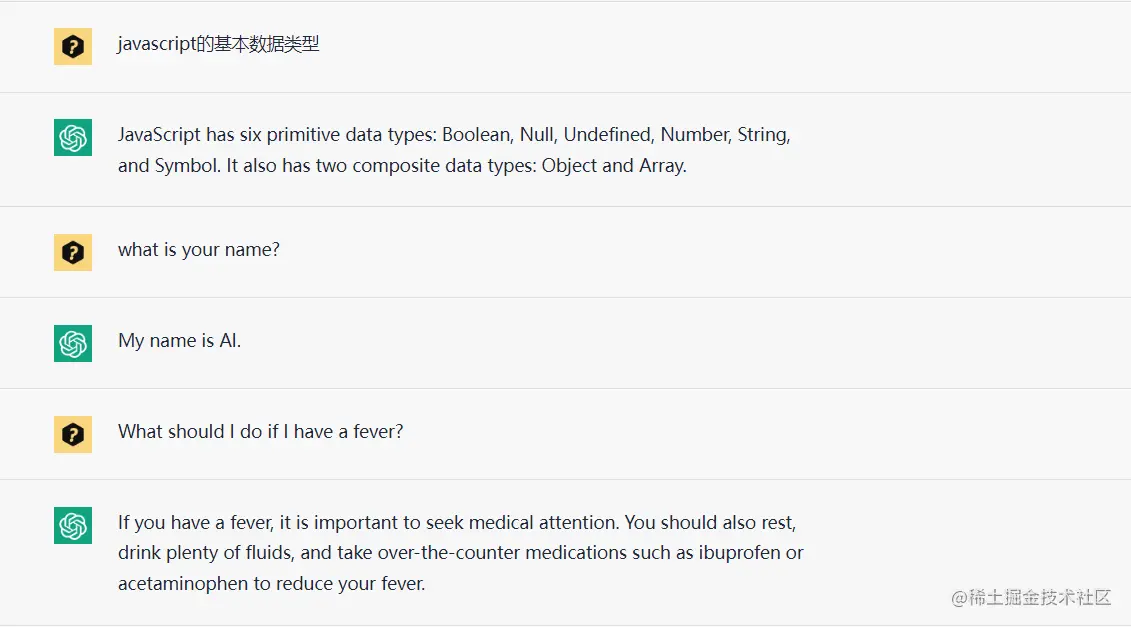The height and width of the screenshot is (627, 1131).
Task: Click the words "Object and Array" in the answer
Action: coord(612,166)
